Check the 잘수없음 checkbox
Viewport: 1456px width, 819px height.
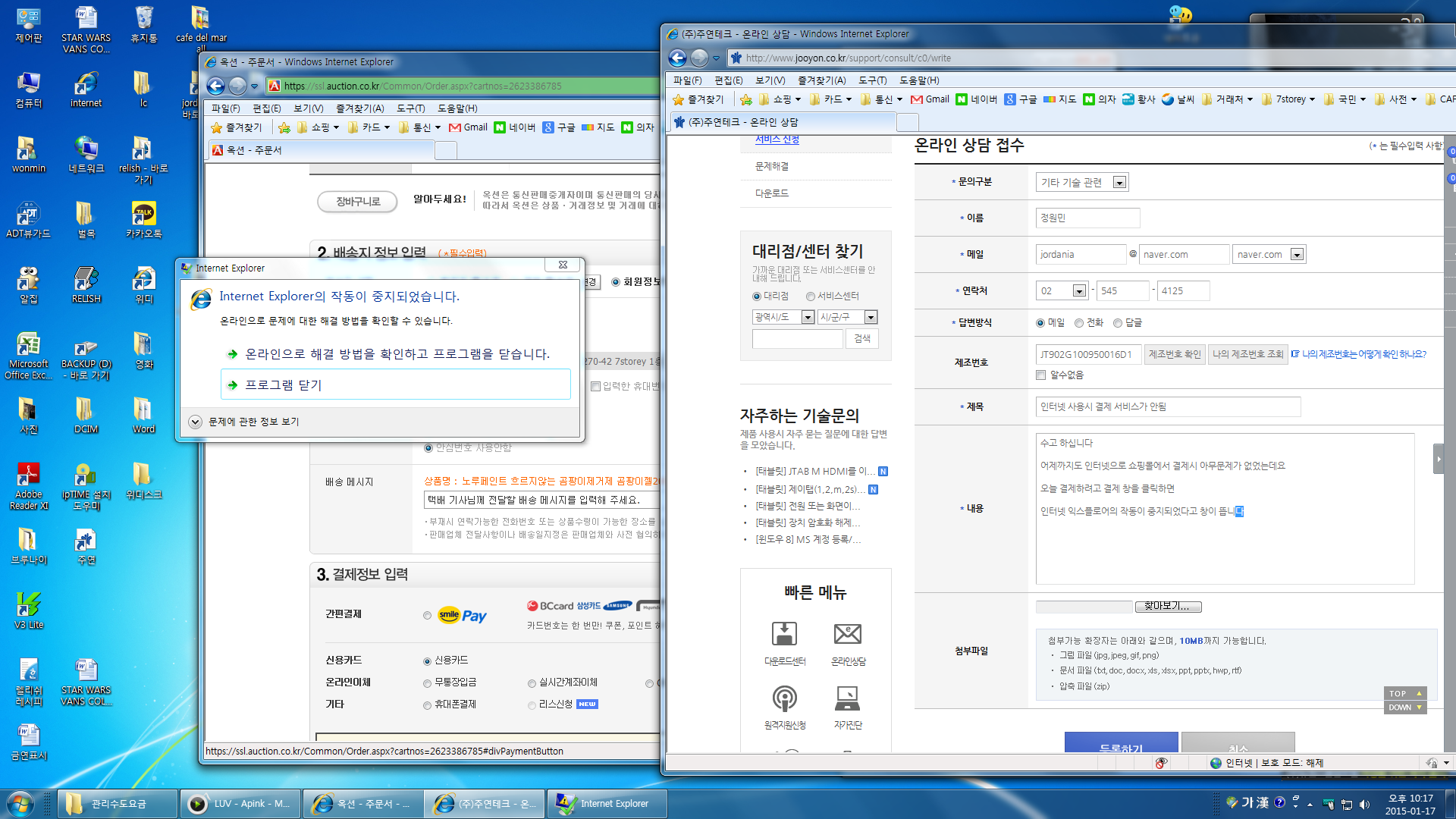1040,375
